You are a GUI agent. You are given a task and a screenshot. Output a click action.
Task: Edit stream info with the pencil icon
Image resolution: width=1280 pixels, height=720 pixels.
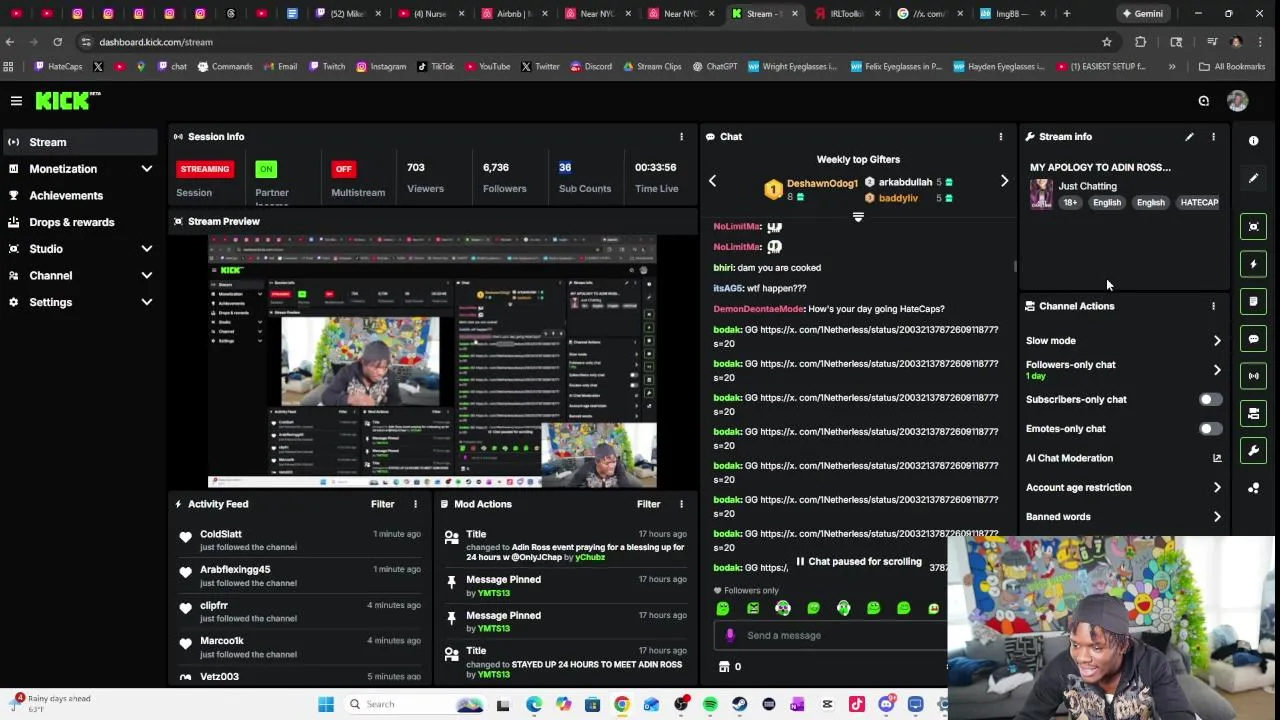coord(1189,137)
